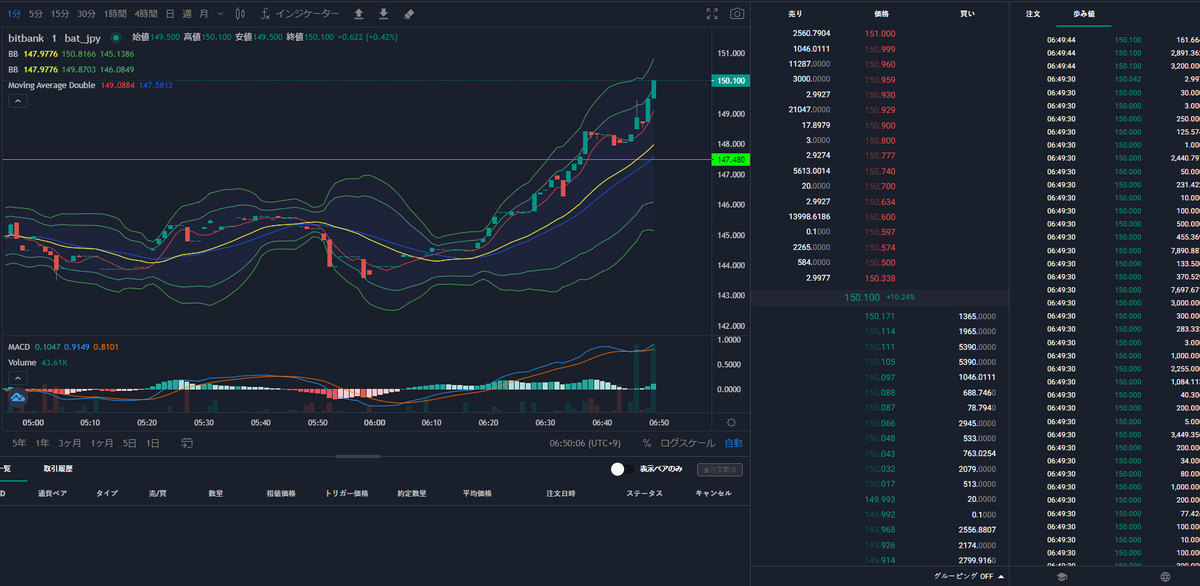This screenshot has height=586, width=1200.
Task: Click the 151.000 ask price
Action: coord(880,33)
